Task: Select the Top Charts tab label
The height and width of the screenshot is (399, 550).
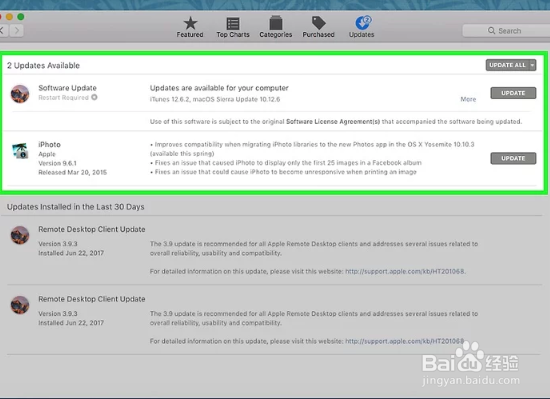Action: click(233, 35)
